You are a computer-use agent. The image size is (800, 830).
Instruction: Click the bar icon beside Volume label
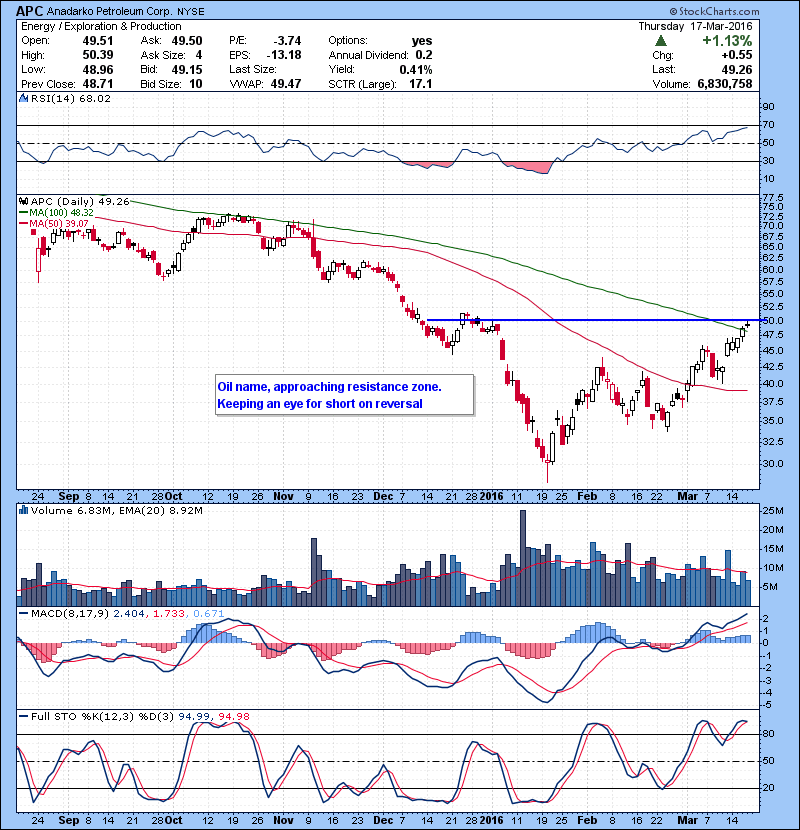(23, 510)
